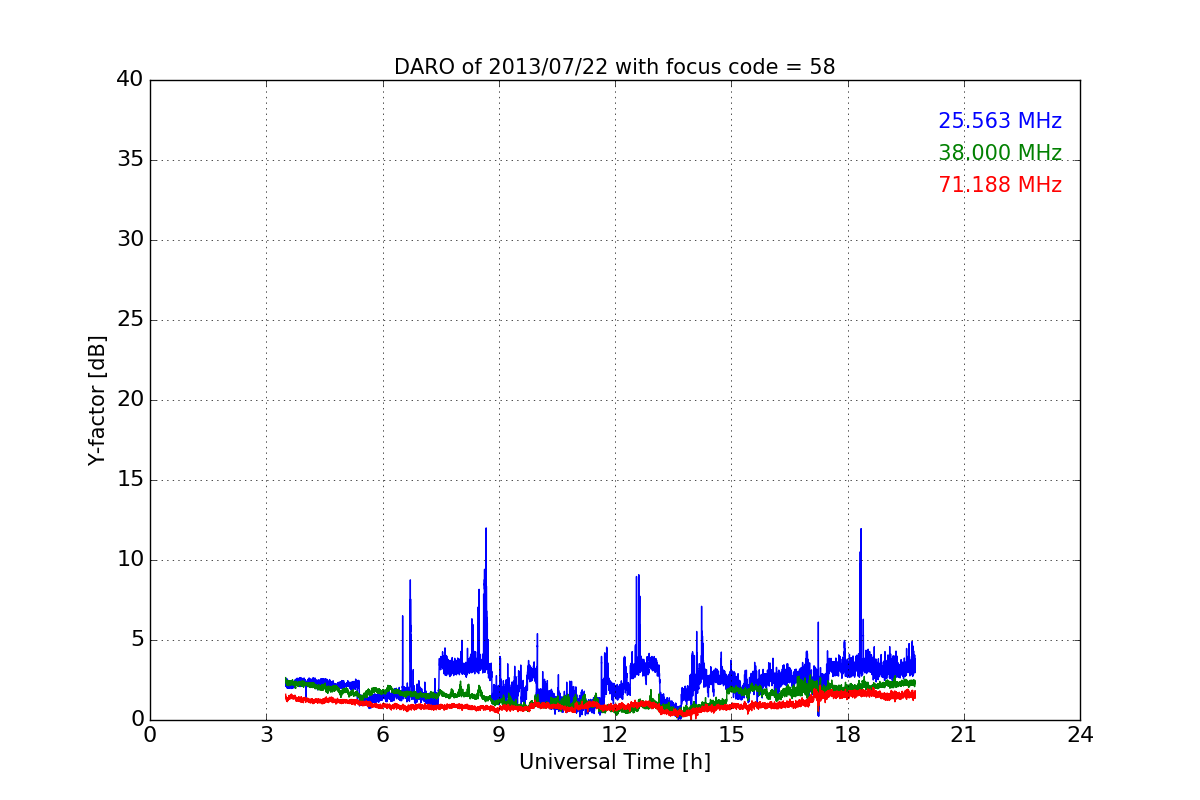Click y-axis tick label '20'
The height and width of the screenshot is (800, 1200).
130,400
